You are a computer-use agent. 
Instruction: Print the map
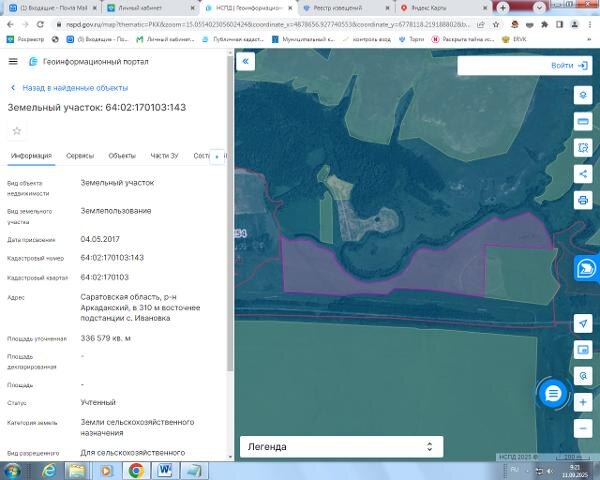click(583, 200)
